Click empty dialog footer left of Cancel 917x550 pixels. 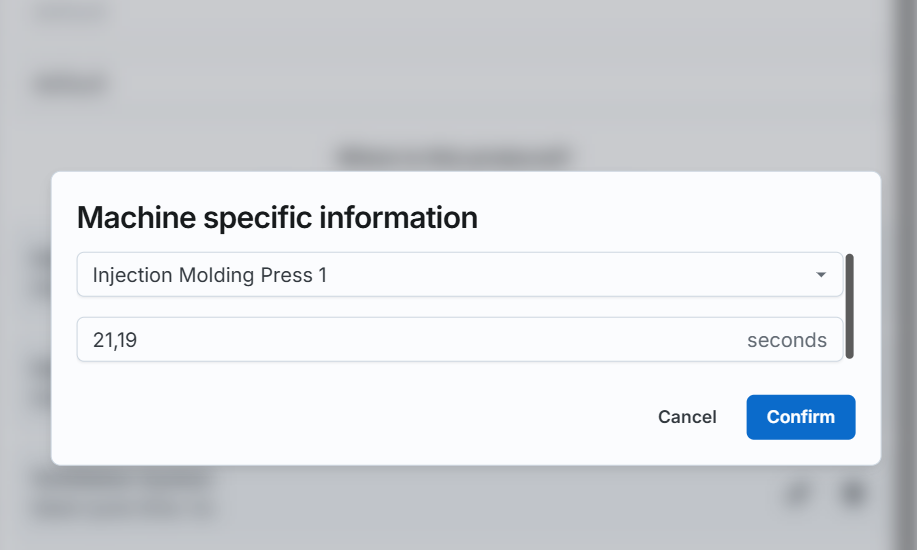click(x=351, y=417)
